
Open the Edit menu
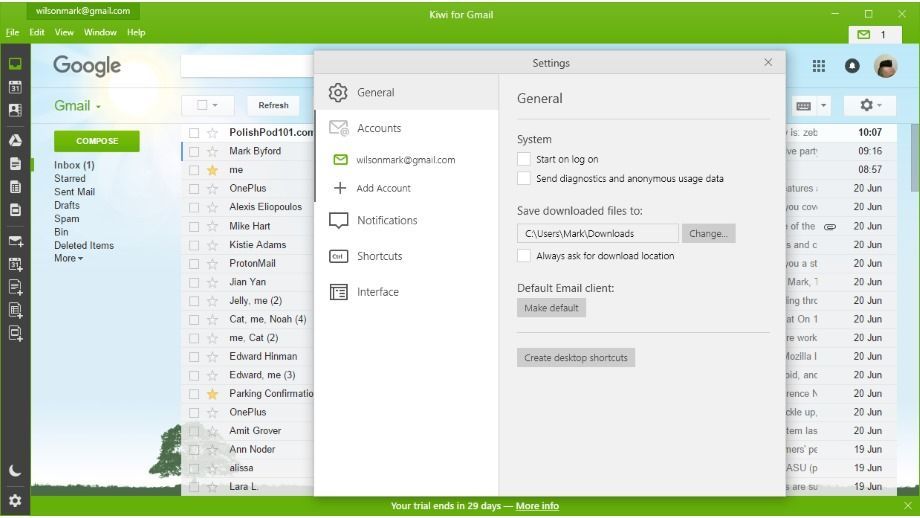37,32
